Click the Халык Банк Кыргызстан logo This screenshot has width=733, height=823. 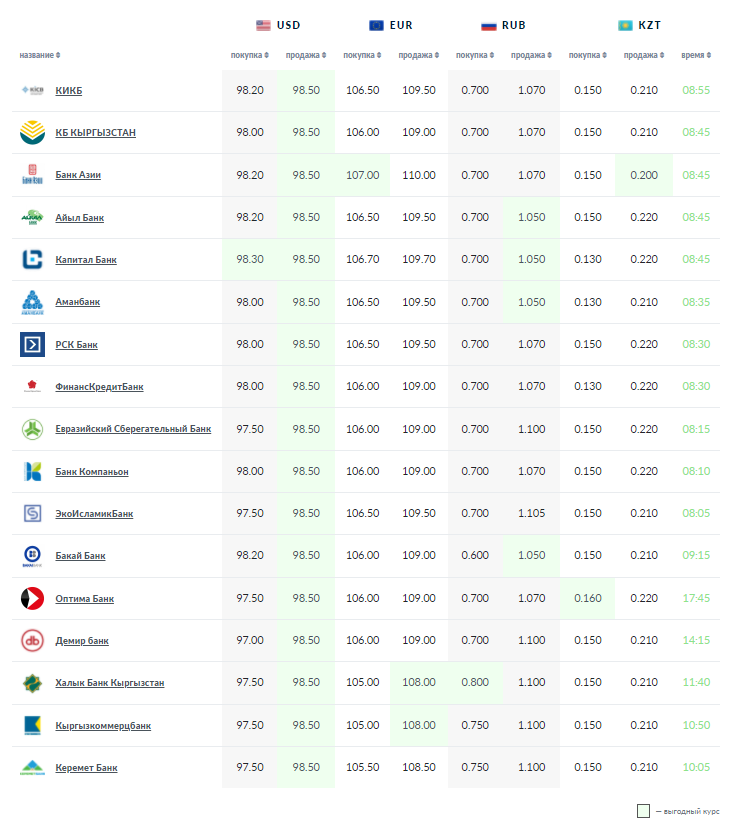pos(32,683)
